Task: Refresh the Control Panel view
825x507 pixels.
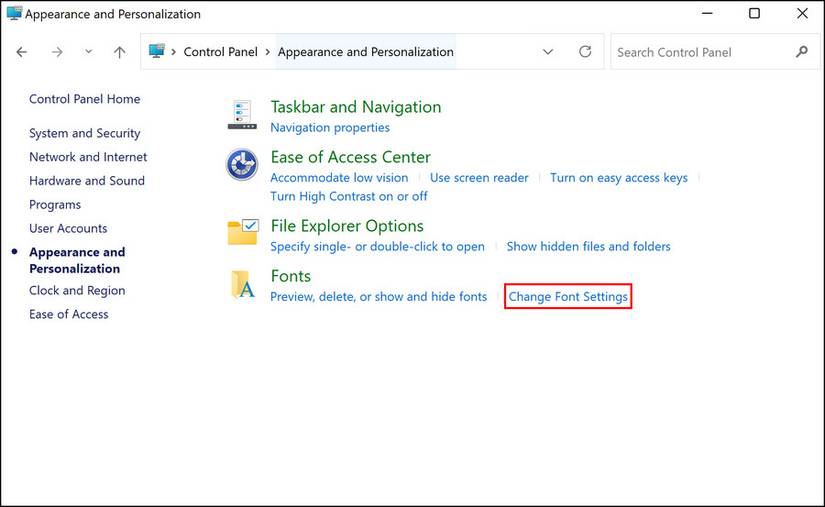Action: 585,52
